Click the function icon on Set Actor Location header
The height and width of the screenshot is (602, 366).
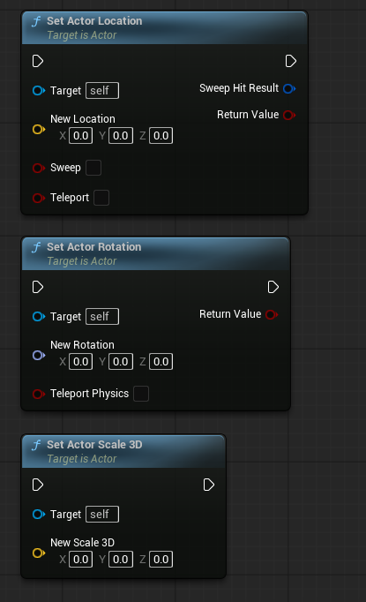pyautogui.click(x=36, y=22)
